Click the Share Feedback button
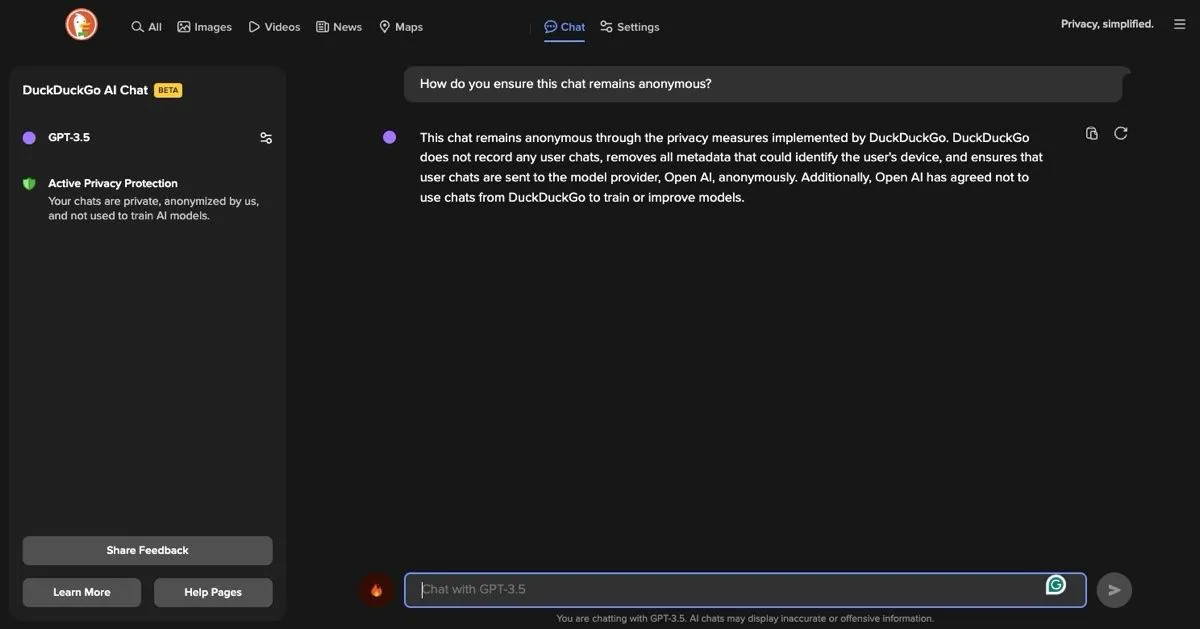 tap(147, 548)
